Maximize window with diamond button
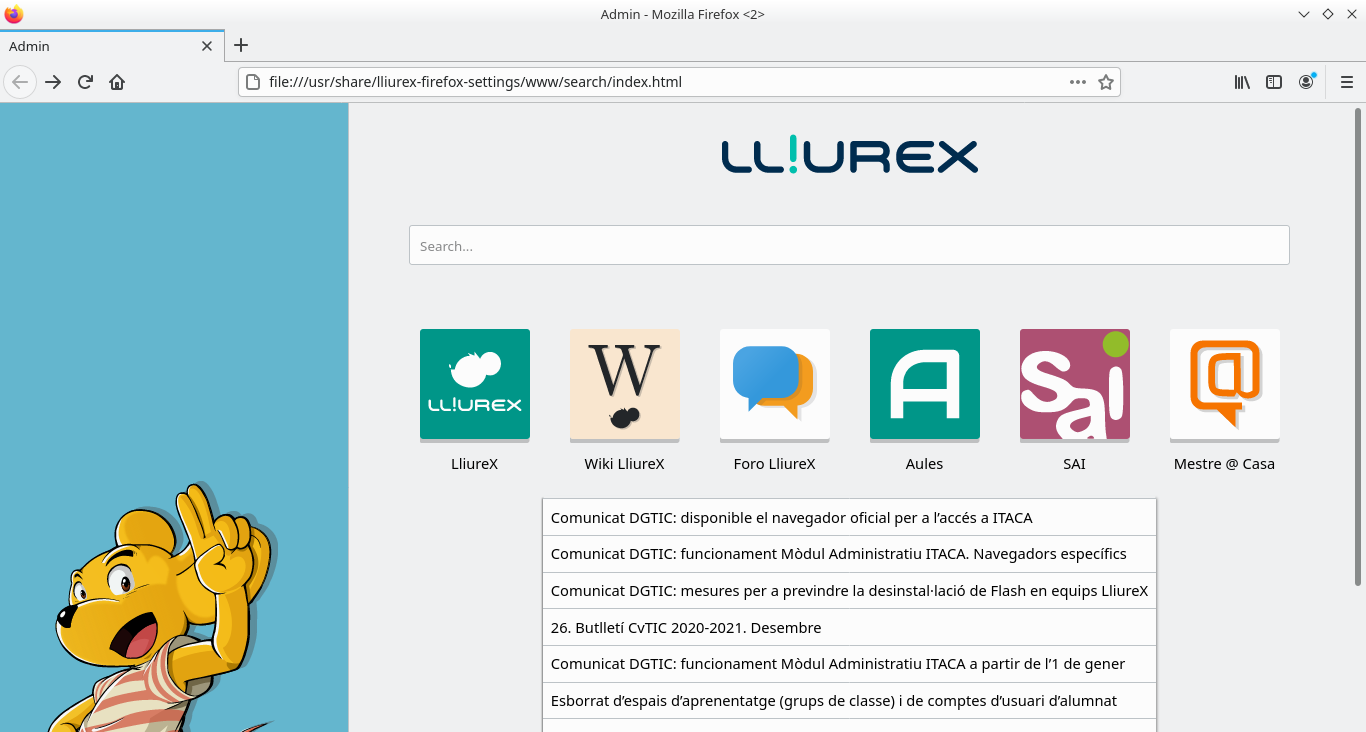This screenshot has height=732, width=1366. (1328, 14)
